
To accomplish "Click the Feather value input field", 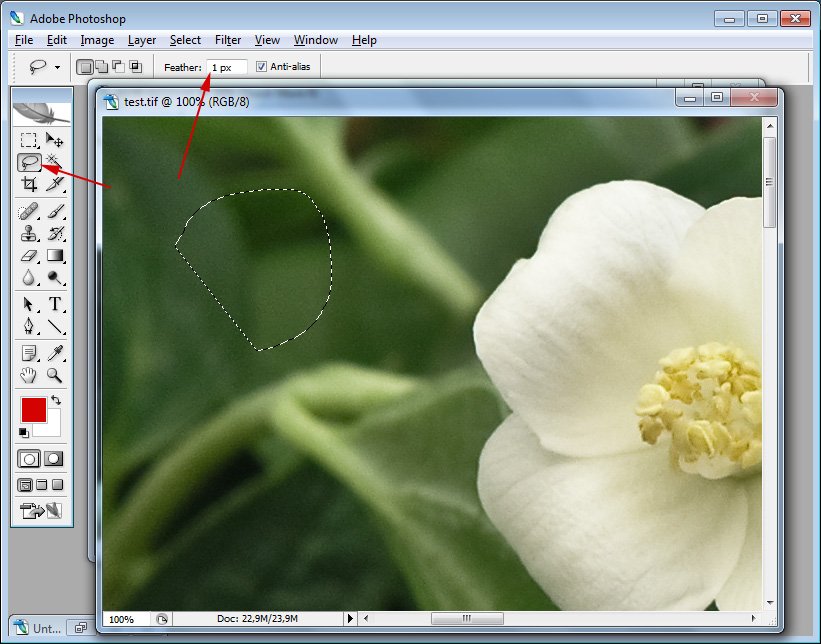I will click(x=227, y=67).
